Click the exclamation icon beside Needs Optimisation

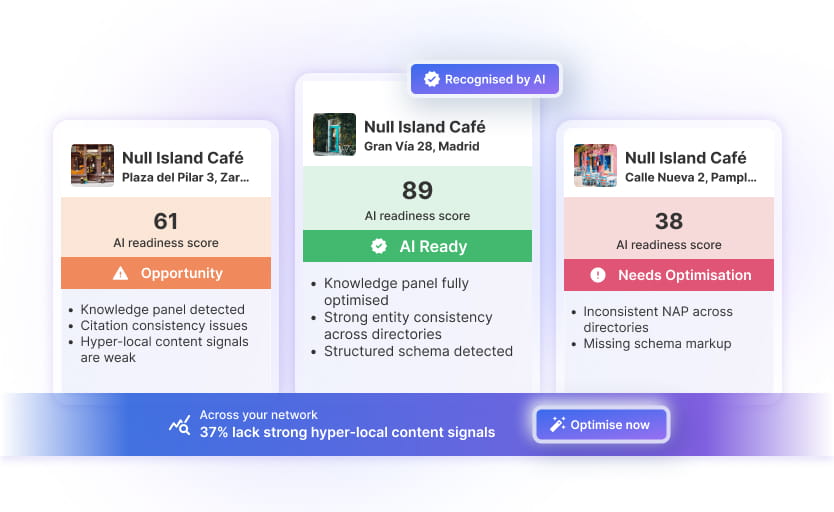(x=598, y=275)
